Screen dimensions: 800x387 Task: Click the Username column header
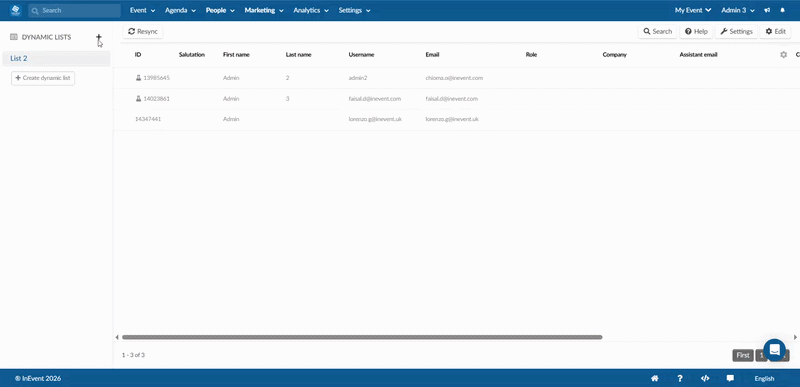click(x=361, y=55)
